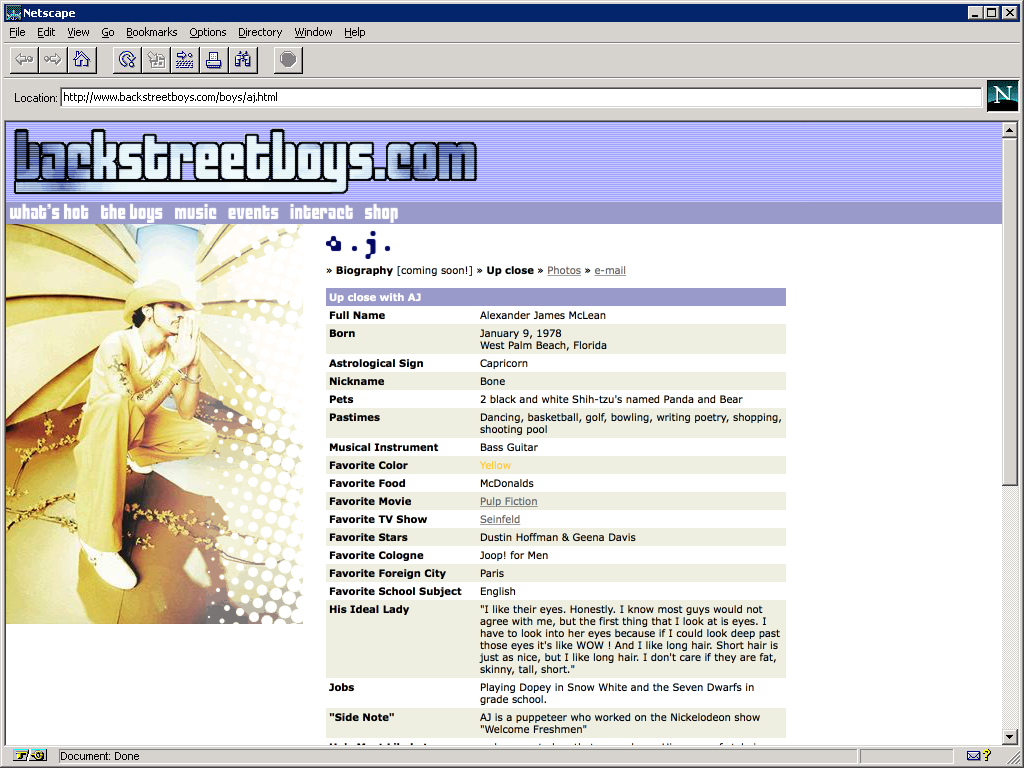This screenshot has height=768, width=1024.
Task: Open the e-mail link
Action: click(610, 270)
